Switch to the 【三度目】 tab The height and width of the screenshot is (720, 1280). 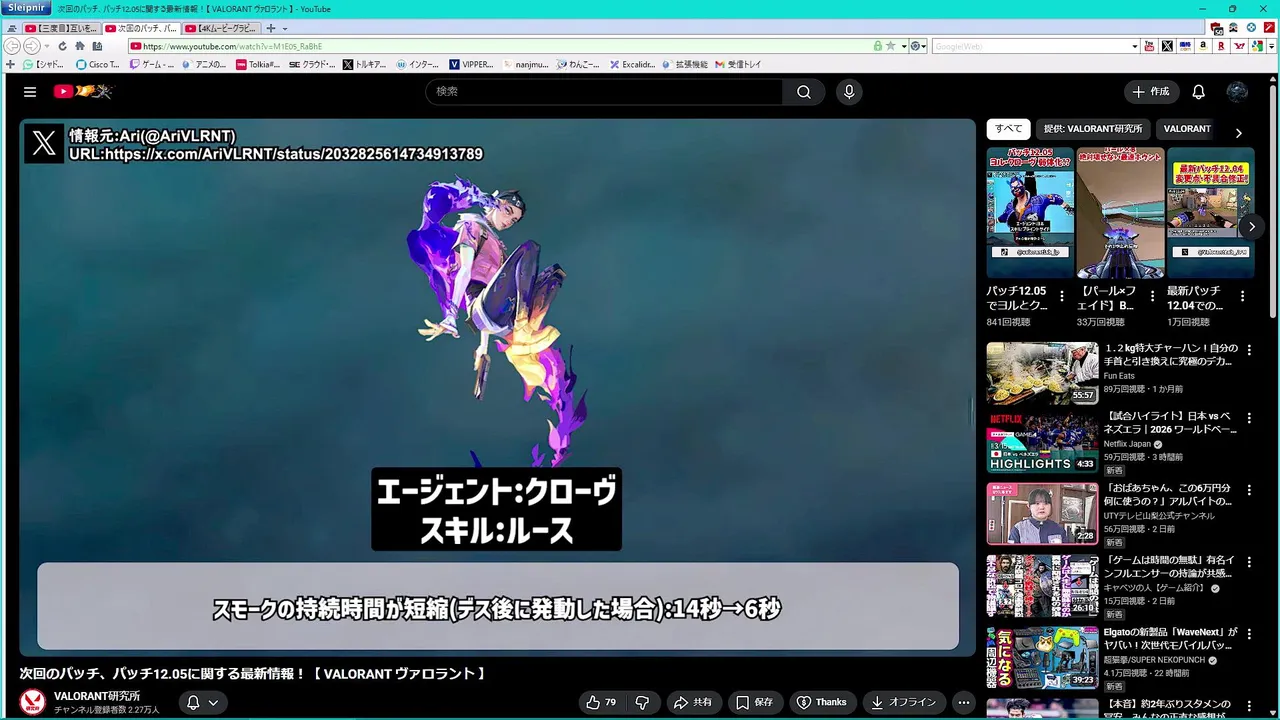60,28
